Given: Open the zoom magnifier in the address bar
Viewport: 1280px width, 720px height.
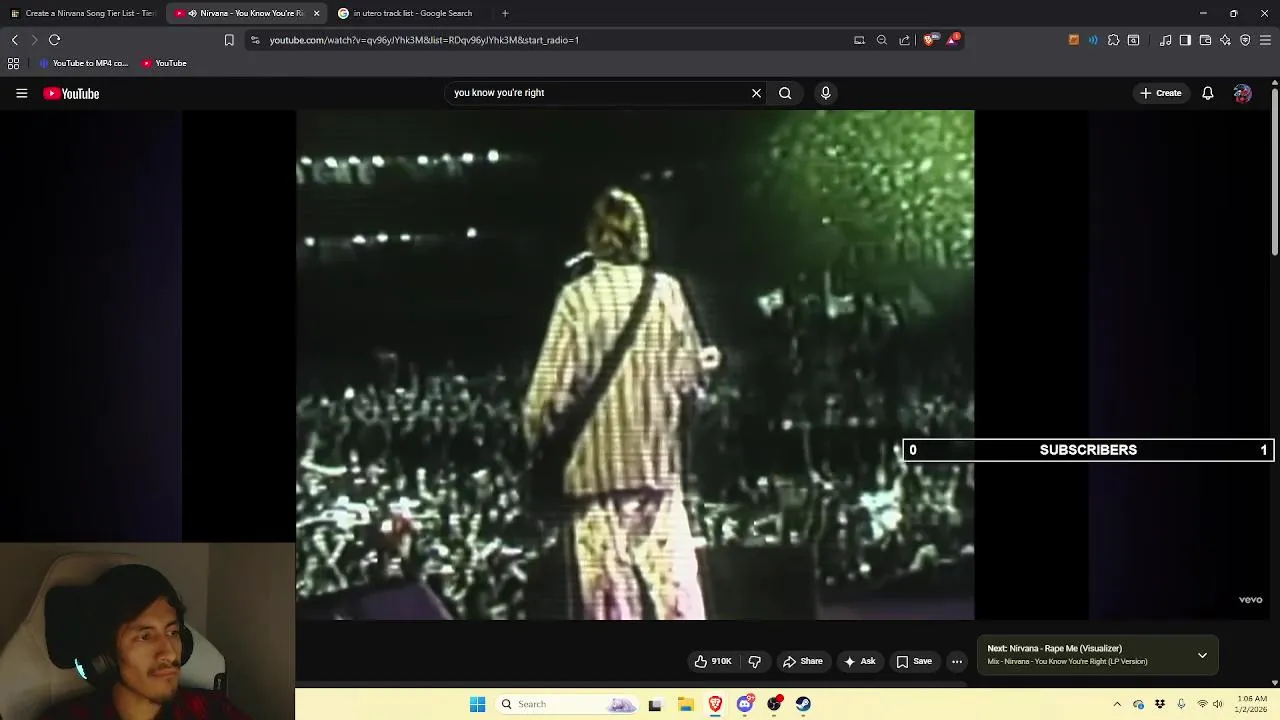Looking at the screenshot, I should 882,40.
